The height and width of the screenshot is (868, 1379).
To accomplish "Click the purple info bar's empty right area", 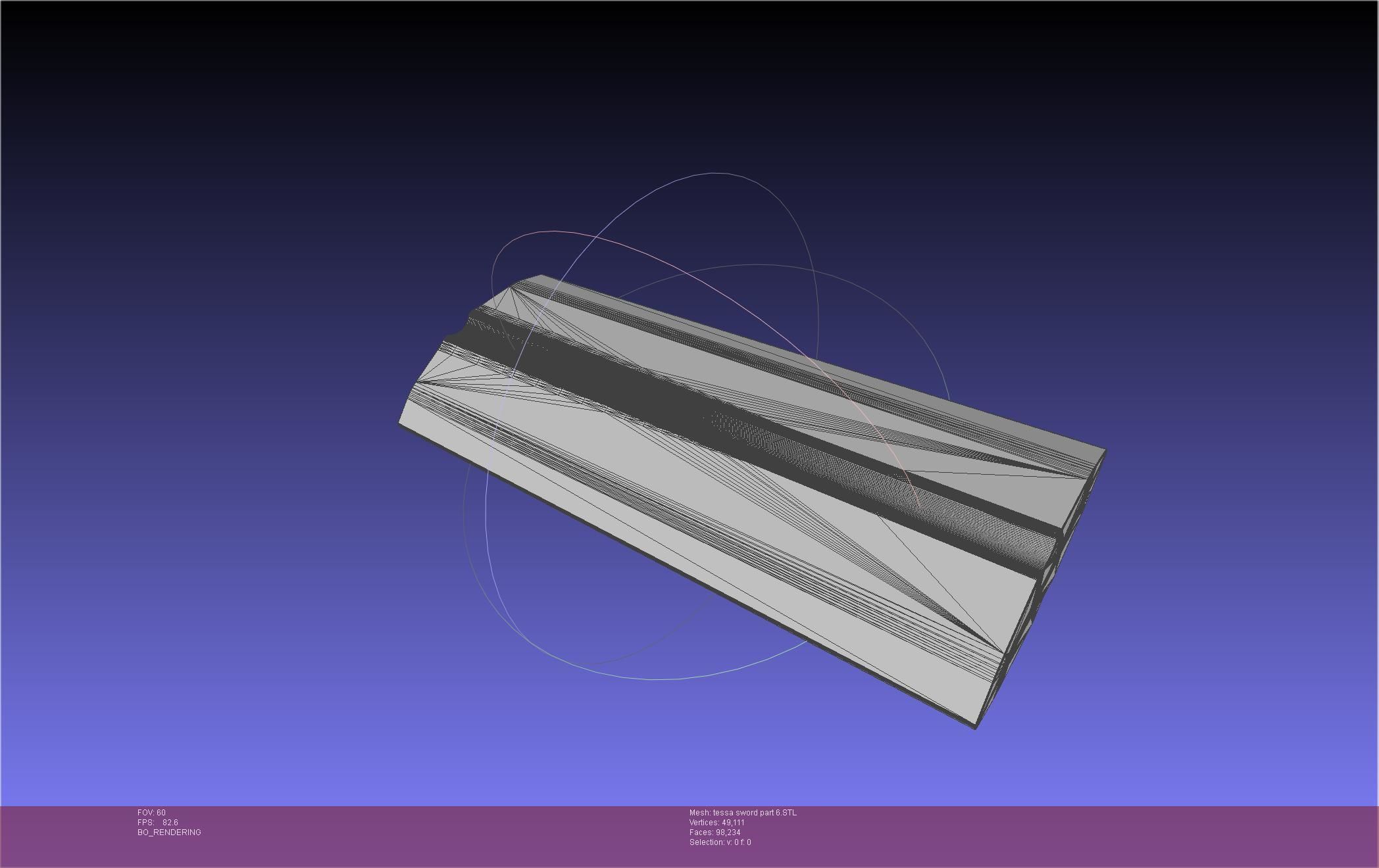I will click(x=1118, y=835).
